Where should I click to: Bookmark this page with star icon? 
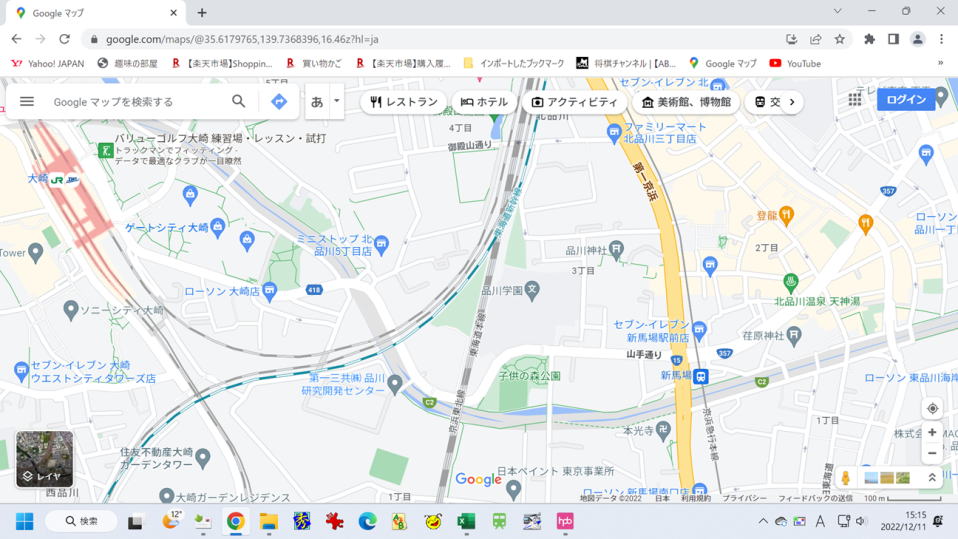tap(839, 39)
